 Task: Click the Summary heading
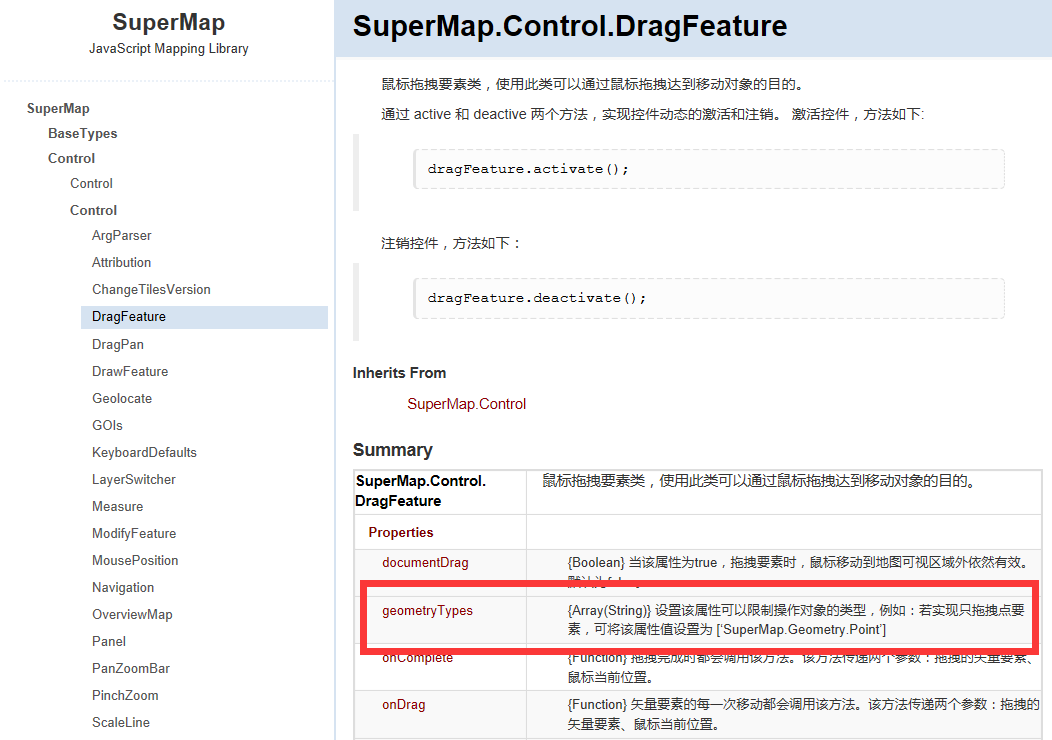click(392, 450)
